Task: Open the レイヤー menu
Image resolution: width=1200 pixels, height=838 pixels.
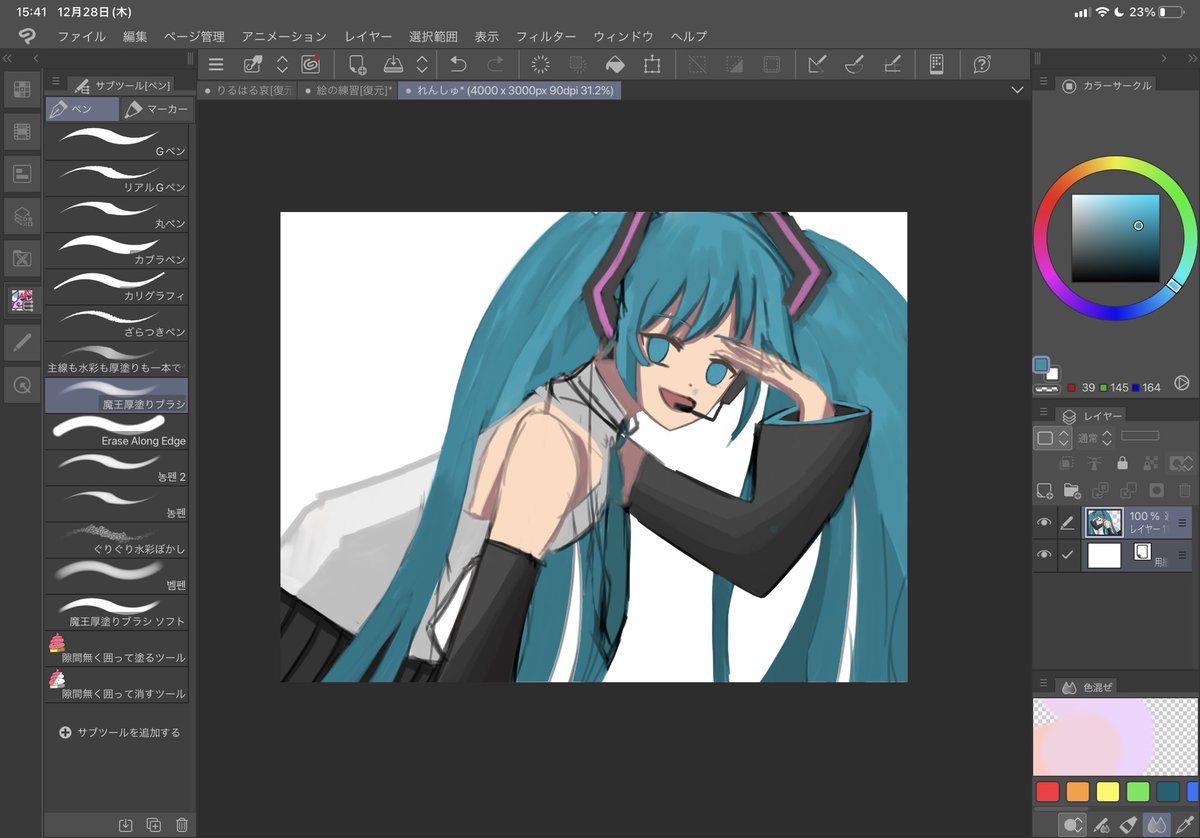Action: 368,36
